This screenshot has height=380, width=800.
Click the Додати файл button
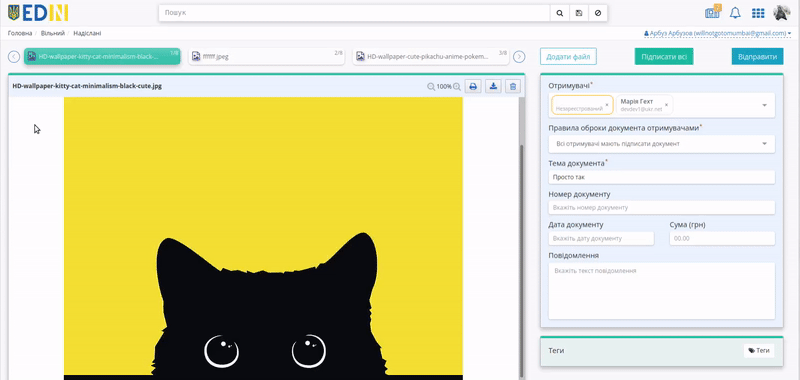tap(568, 57)
